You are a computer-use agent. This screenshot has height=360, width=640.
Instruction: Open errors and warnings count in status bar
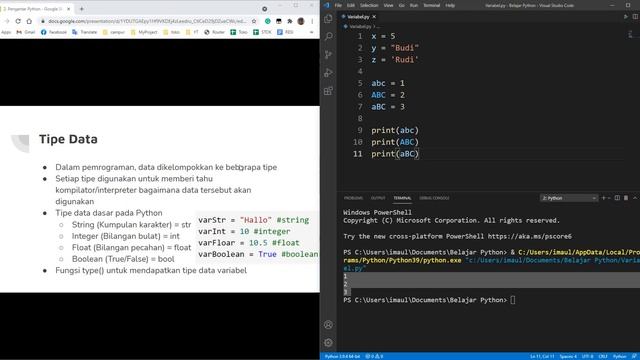374,356
